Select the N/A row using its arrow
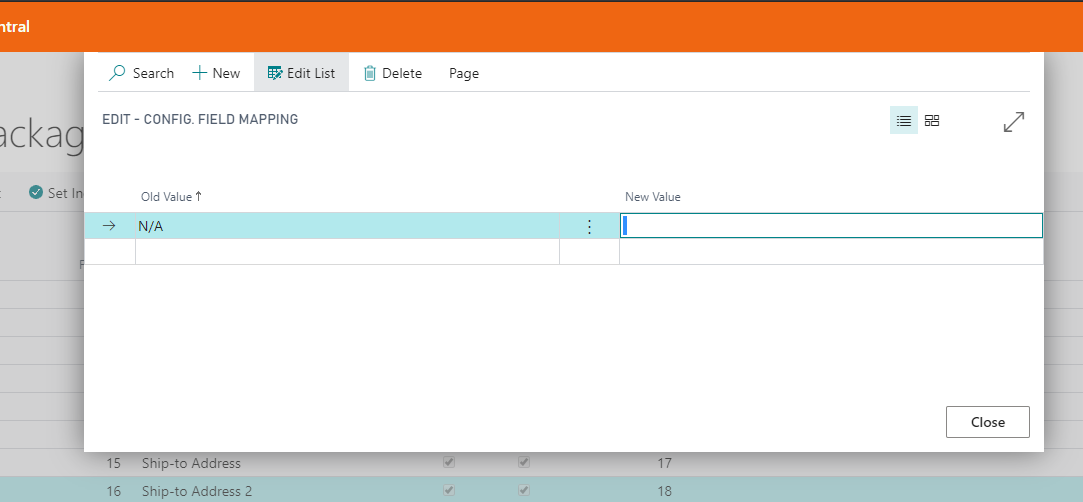The width and height of the screenshot is (1083, 502). (x=109, y=227)
